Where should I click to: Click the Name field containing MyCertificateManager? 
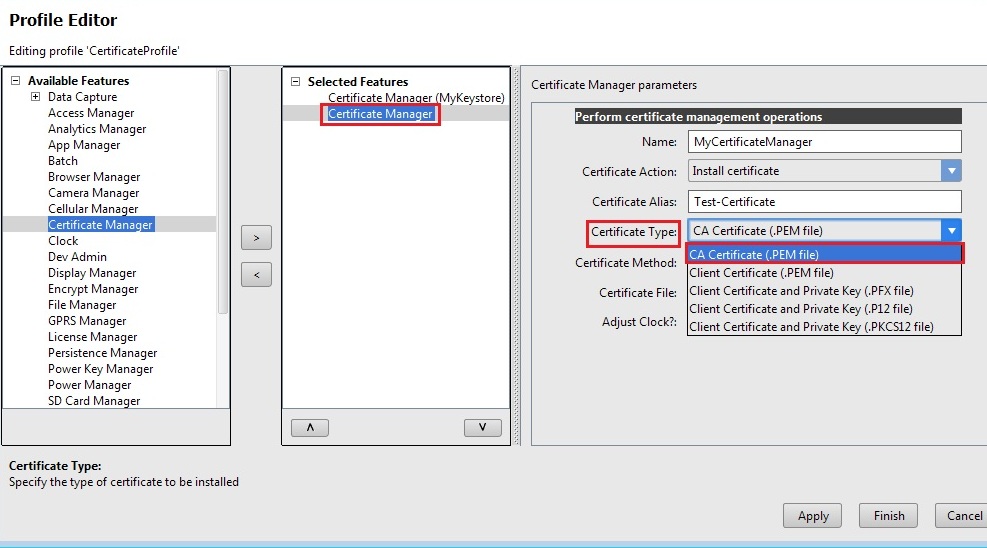pyautogui.click(x=824, y=142)
